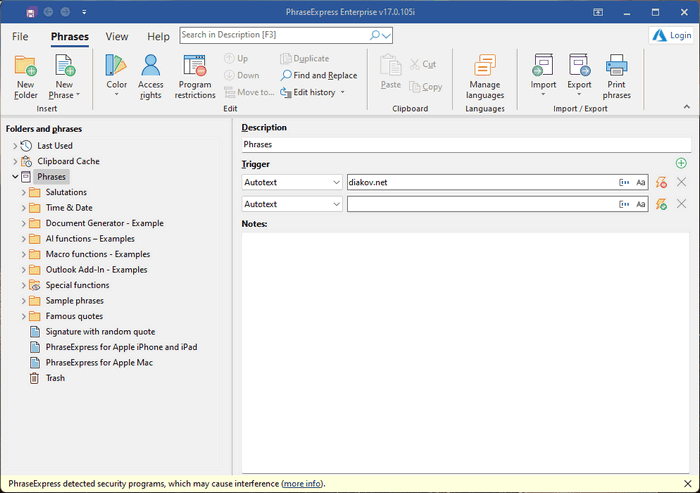Click the 'more info' link
Viewport: 700px width, 493px height.
[301, 484]
